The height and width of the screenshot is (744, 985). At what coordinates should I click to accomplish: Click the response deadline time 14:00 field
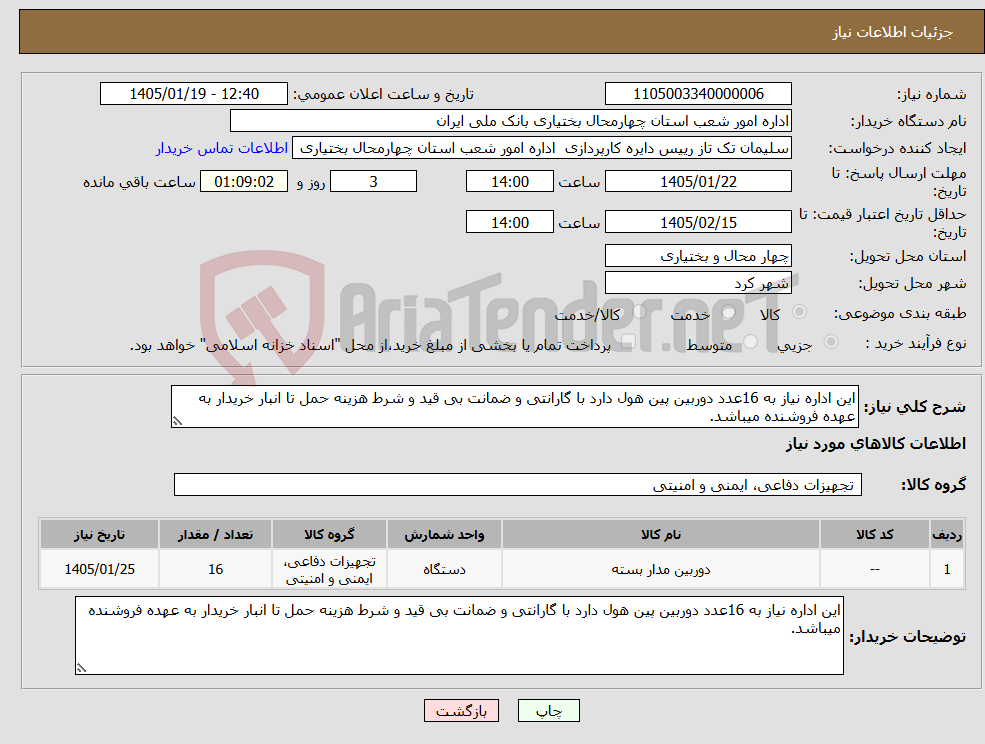[509, 182]
